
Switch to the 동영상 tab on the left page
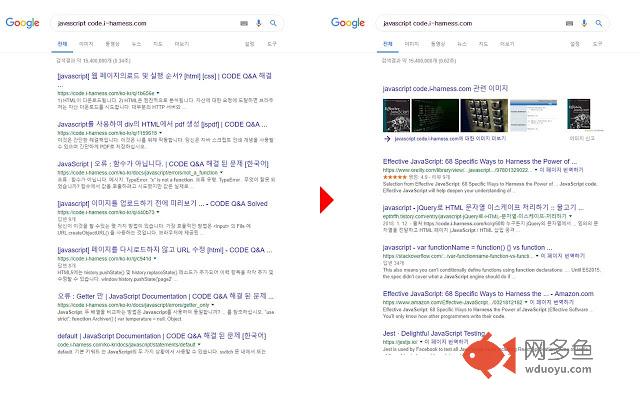pyautogui.click(x=112, y=44)
